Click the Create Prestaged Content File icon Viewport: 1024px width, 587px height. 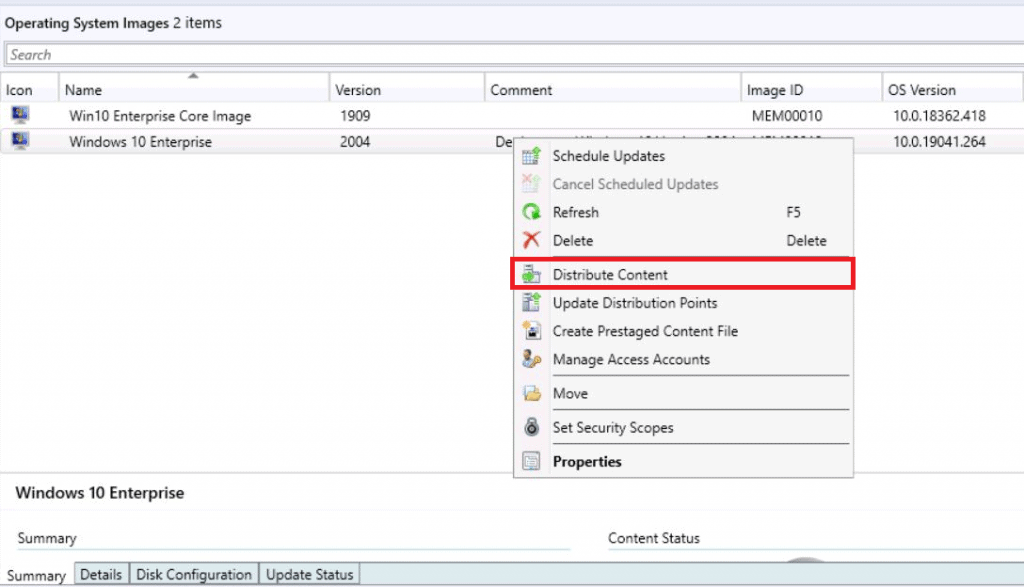(531, 330)
